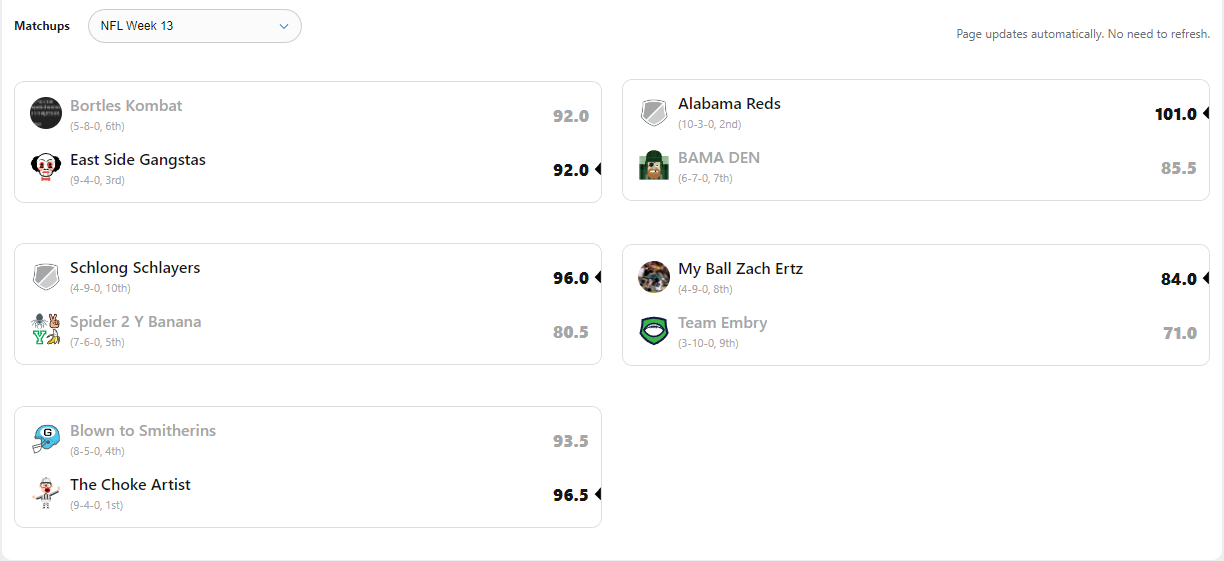Click the BAMA DEN mascot avatar
Screen dimensions: 1224x561
pos(654,165)
